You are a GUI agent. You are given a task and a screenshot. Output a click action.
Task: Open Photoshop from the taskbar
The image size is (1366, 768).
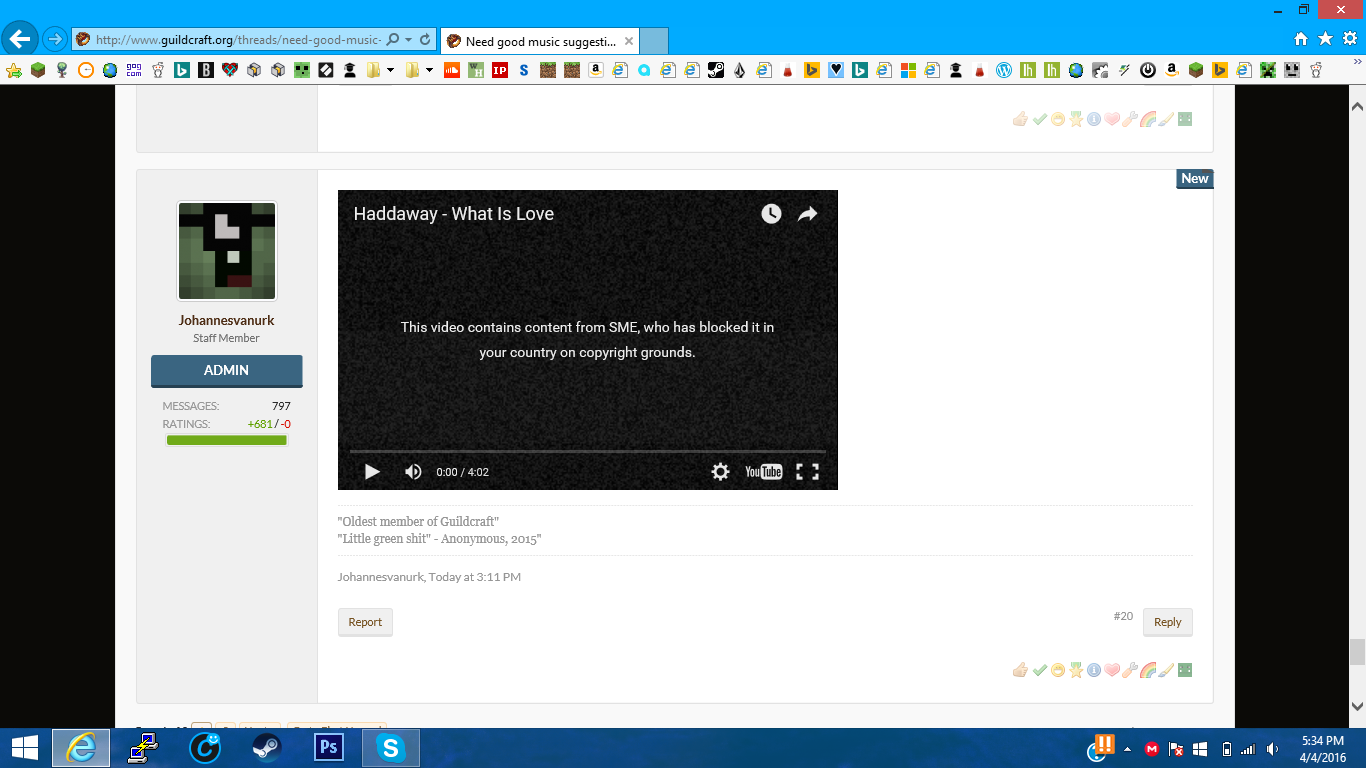point(328,748)
